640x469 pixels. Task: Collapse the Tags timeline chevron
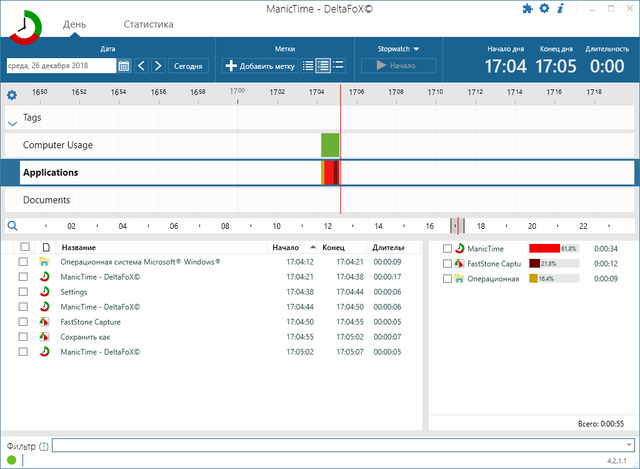[12, 123]
